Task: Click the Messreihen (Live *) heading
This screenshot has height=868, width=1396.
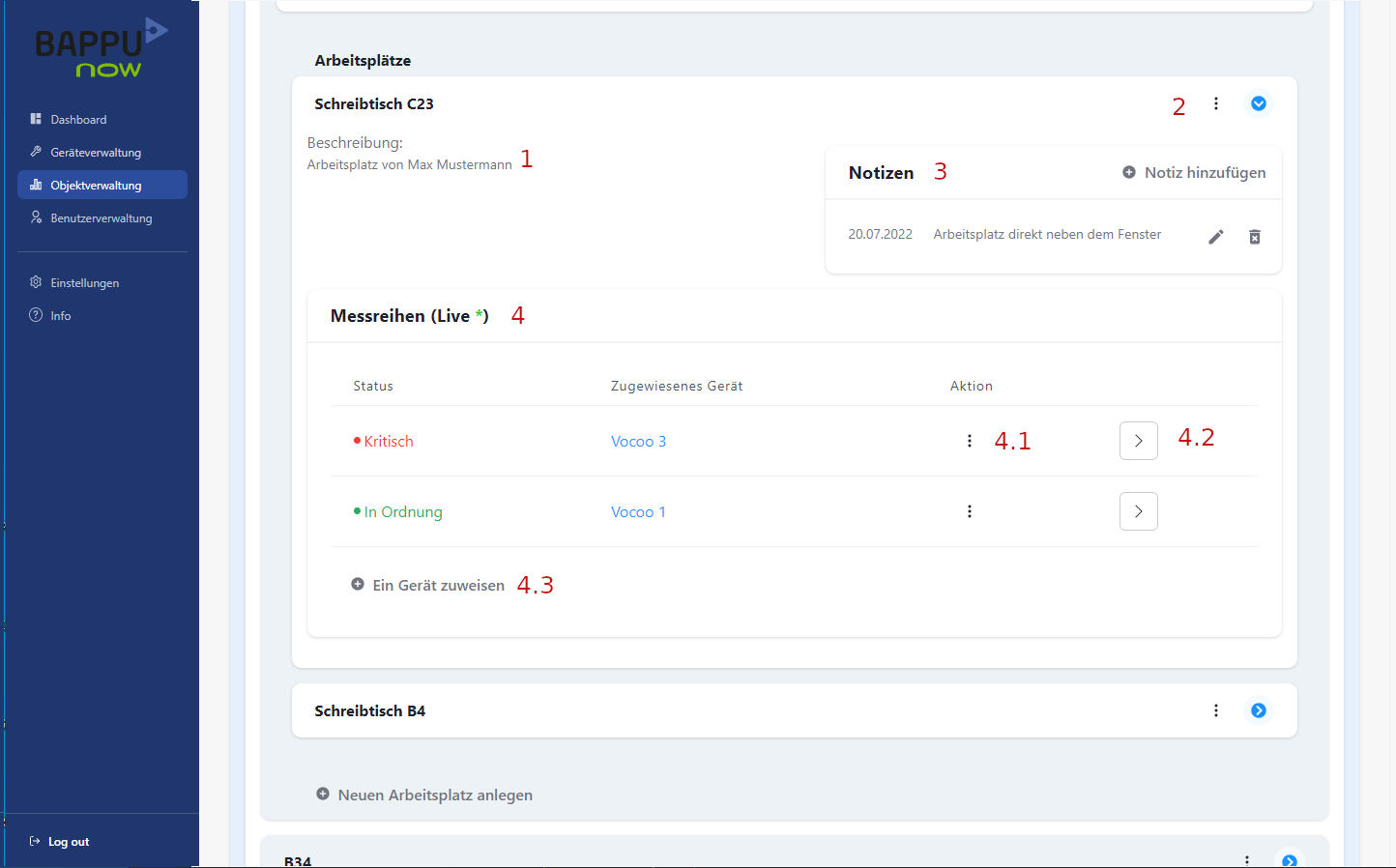Action: point(410,316)
